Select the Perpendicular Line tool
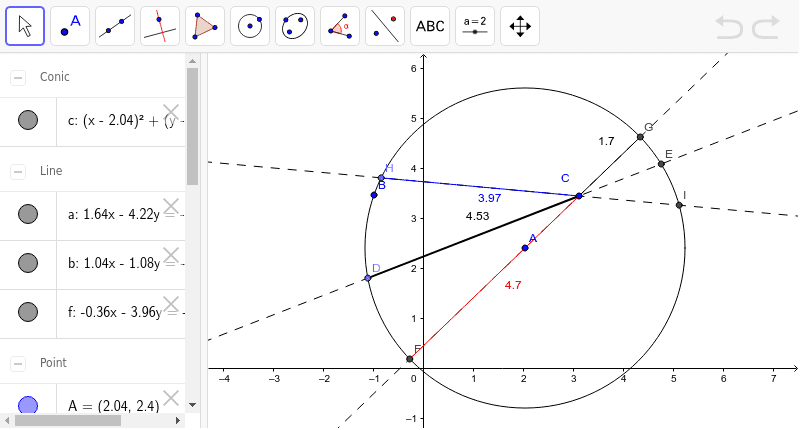 tap(160, 26)
